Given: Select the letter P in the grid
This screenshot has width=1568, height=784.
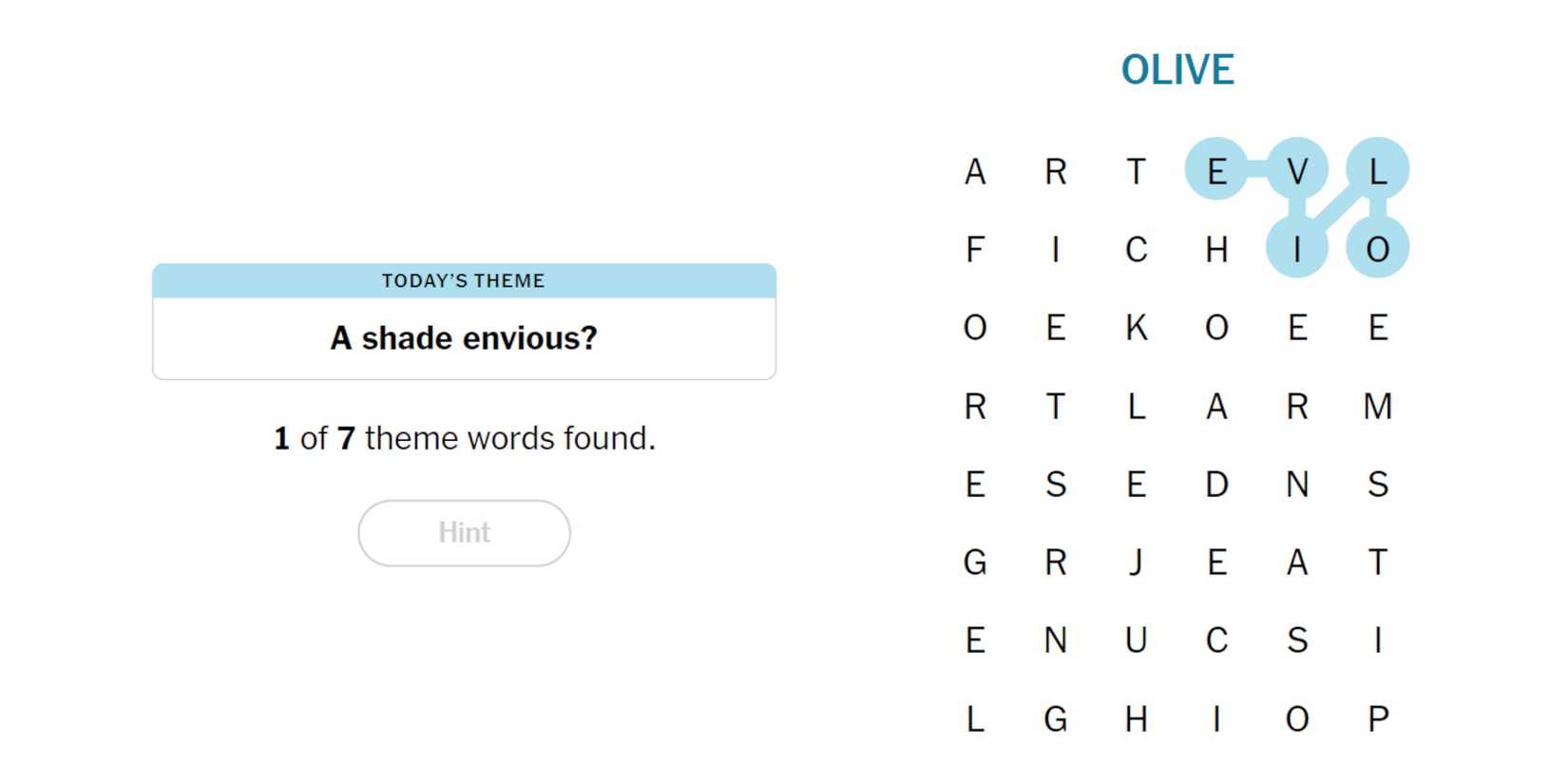Looking at the screenshot, I should click(1378, 719).
